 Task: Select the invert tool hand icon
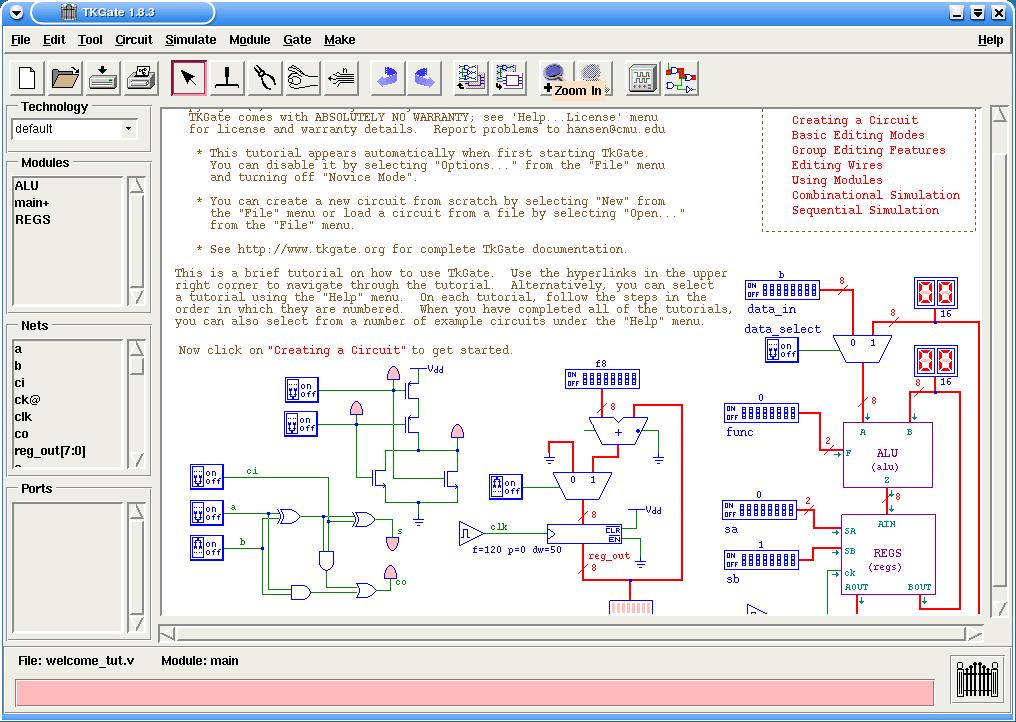(303, 78)
